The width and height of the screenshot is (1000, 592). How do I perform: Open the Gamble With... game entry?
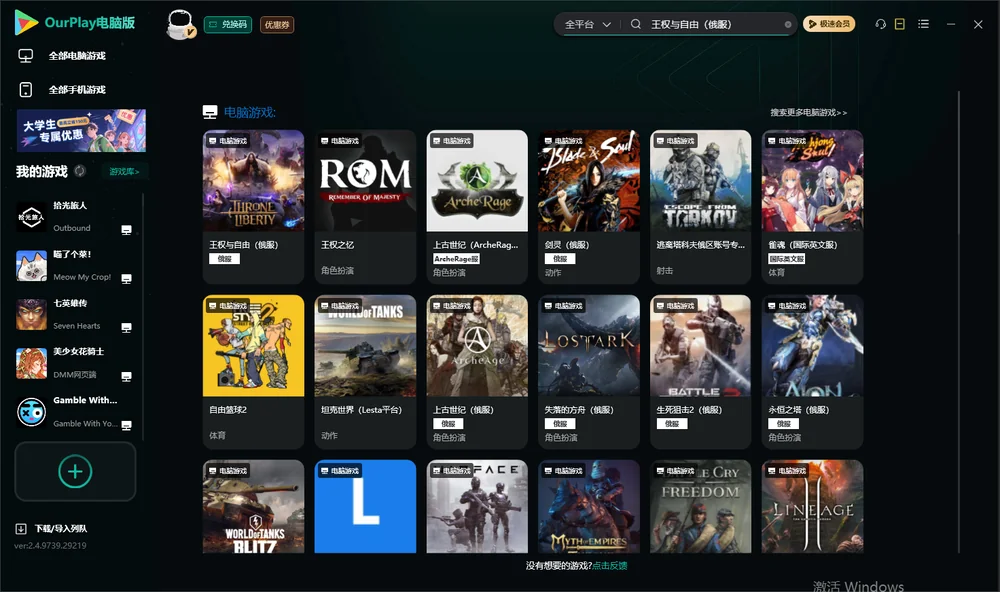coord(73,412)
